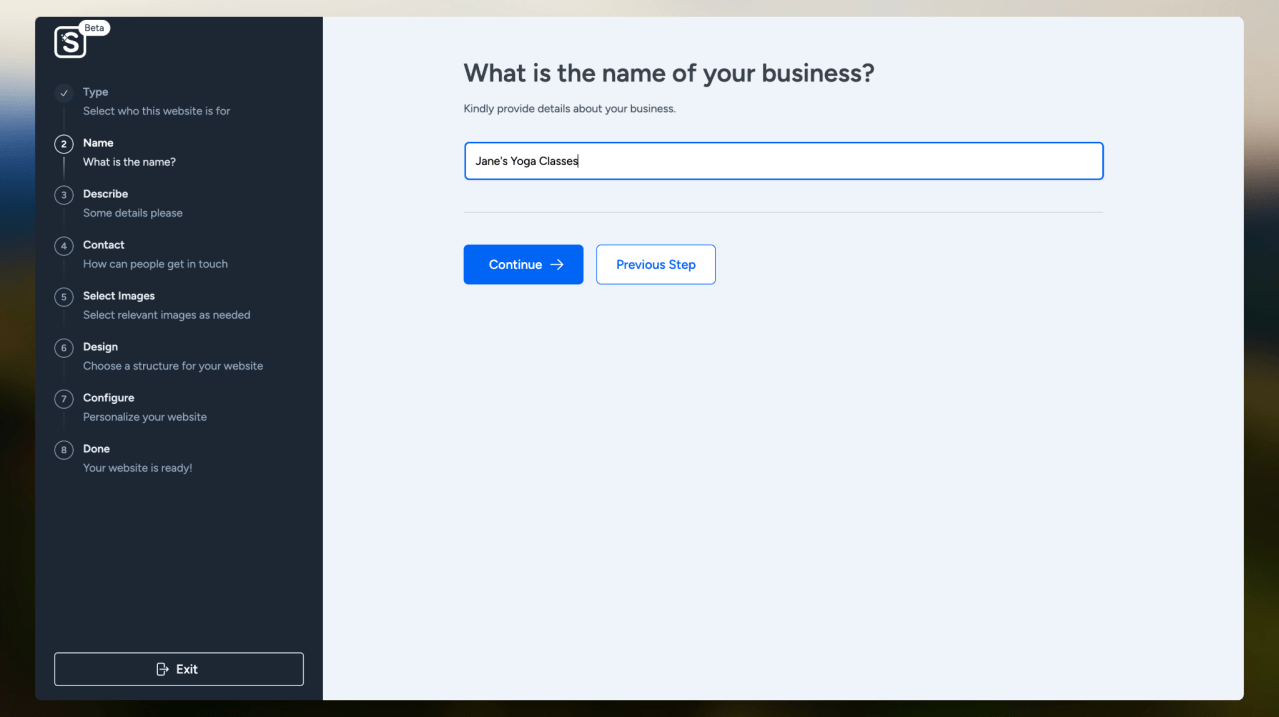Click the step 5 circle for Select Images

[x=64, y=297]
